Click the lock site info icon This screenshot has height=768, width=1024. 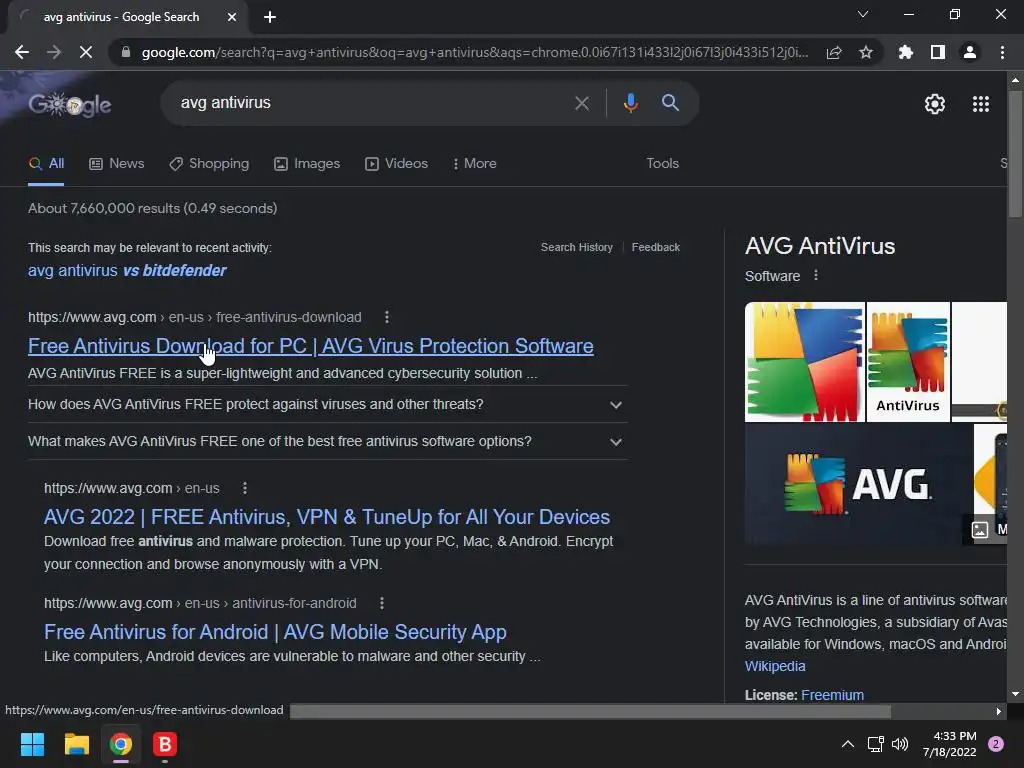tap(126, 52)
